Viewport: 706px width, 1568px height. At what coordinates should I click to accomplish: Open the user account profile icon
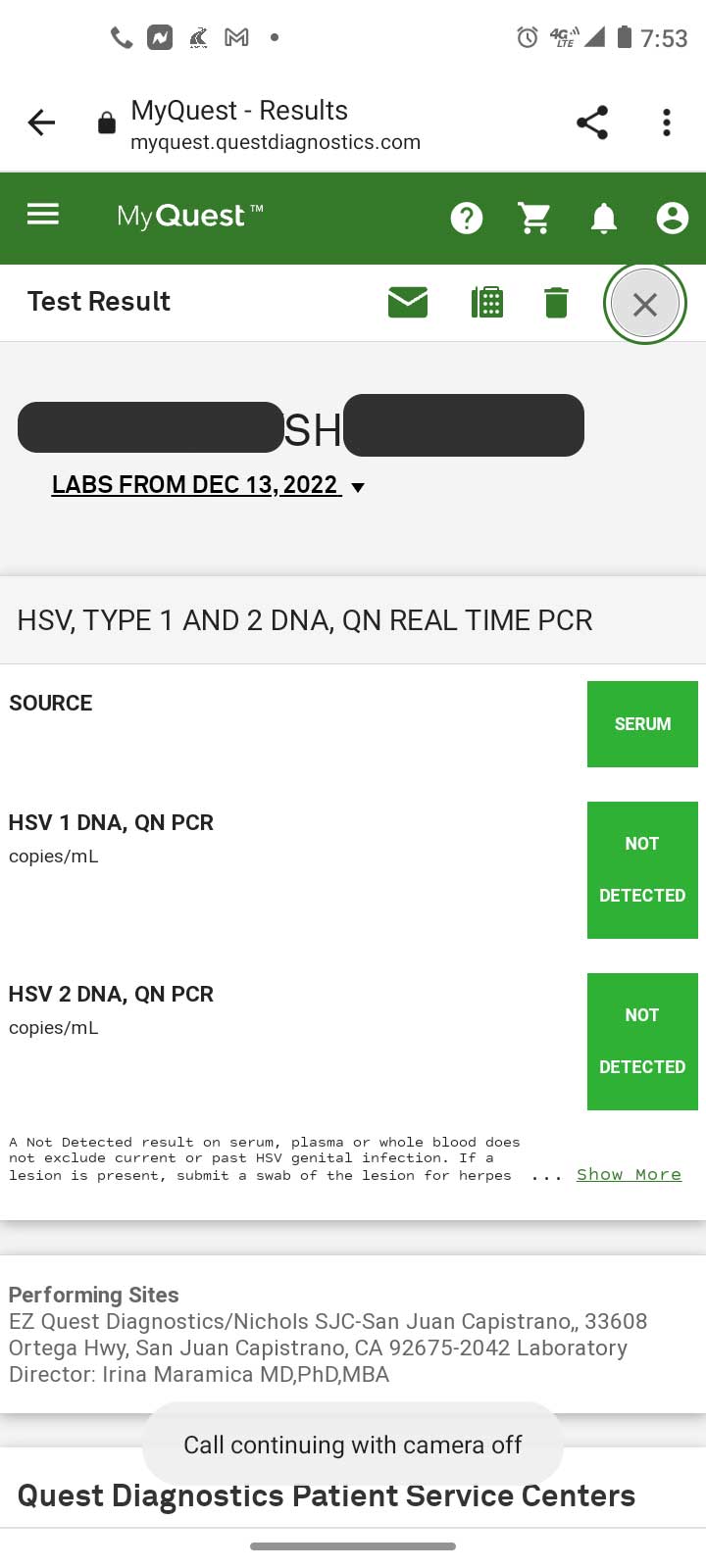tap(673, 218)
